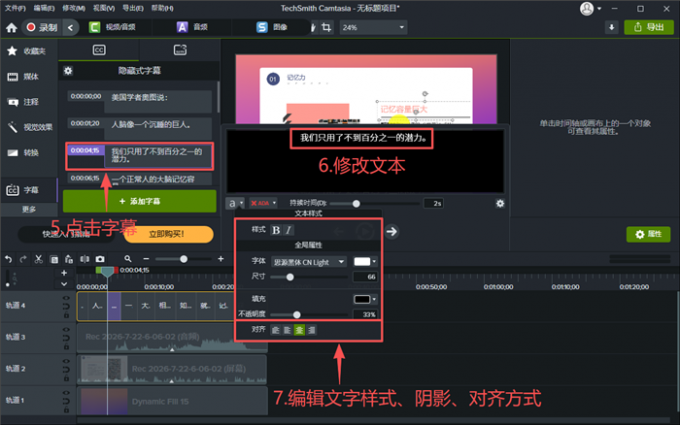Screen dimensions: 680x425
Task: Click the download arrow icon near export
Action: point(611,27)
